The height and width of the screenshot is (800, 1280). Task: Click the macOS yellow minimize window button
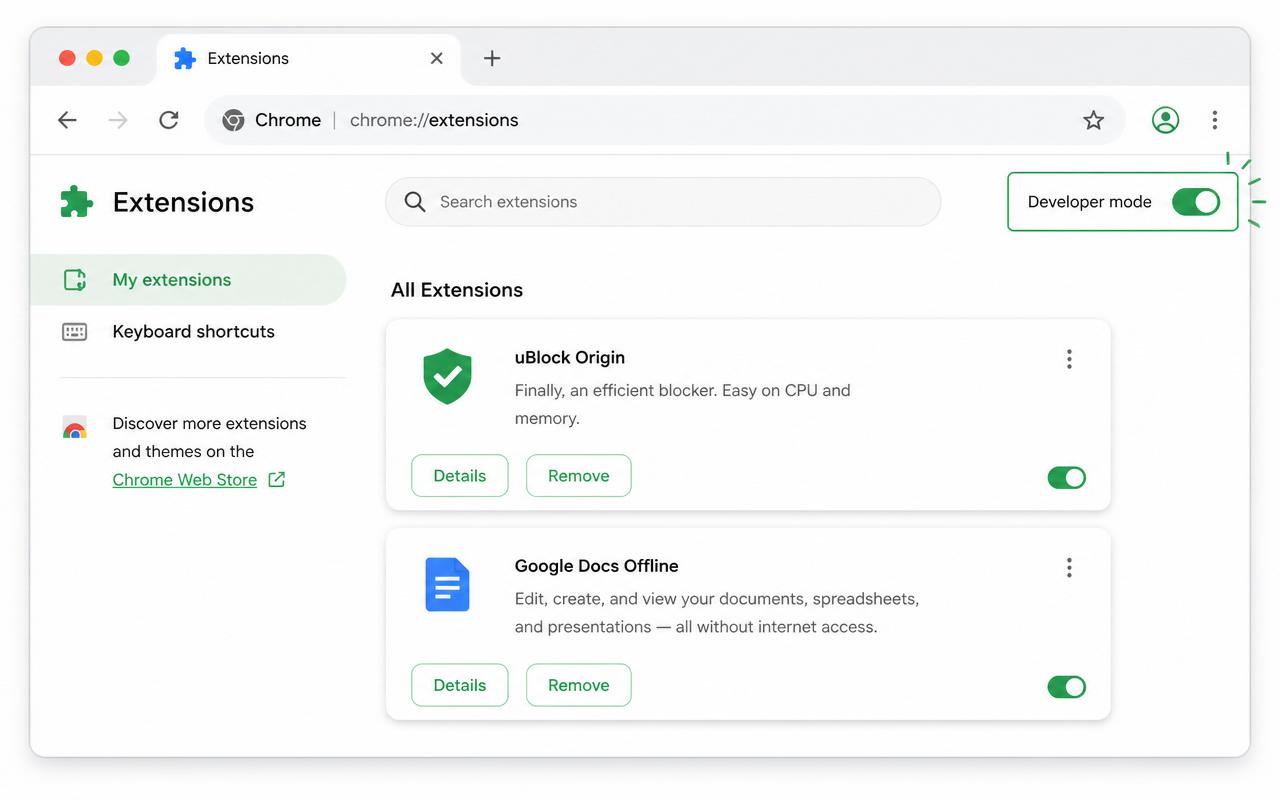[94, 58]
